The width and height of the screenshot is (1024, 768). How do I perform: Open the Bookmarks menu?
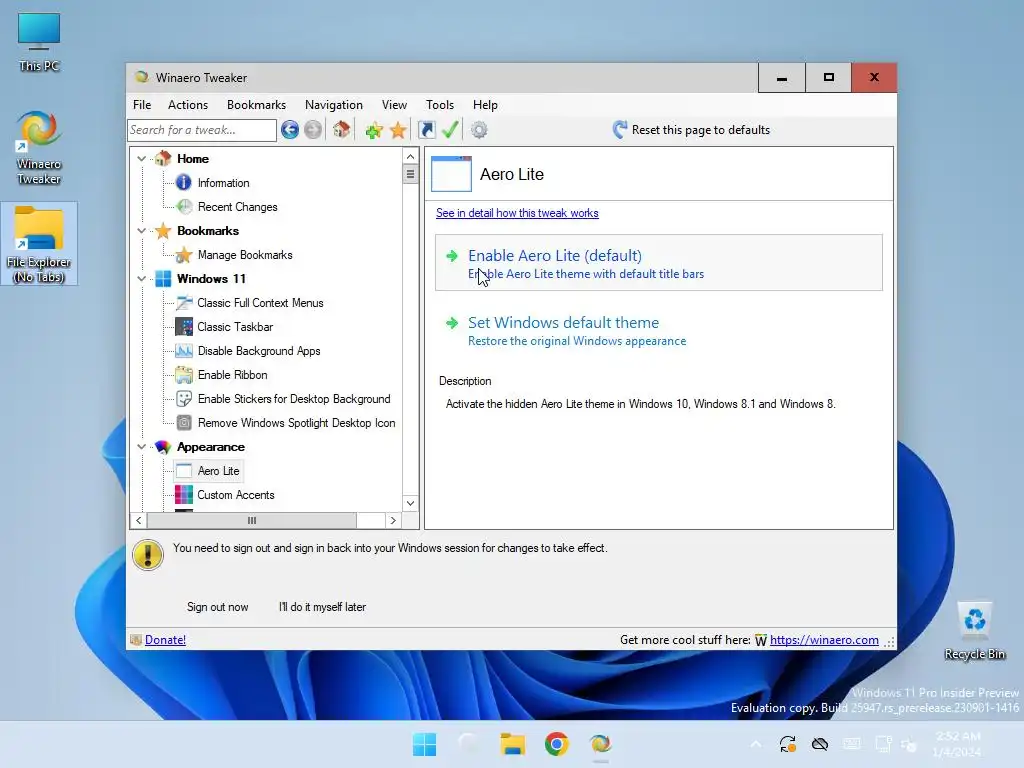point(256,104)
